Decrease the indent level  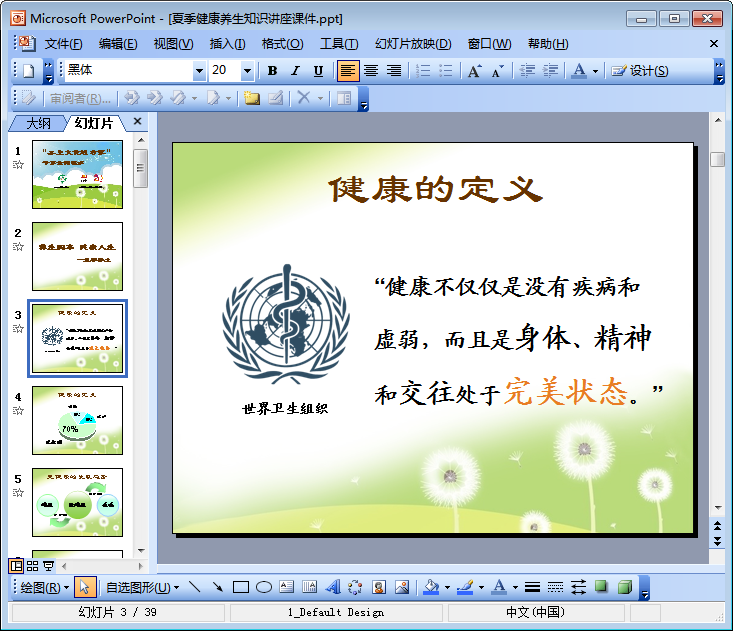click(x=527, y=71)
